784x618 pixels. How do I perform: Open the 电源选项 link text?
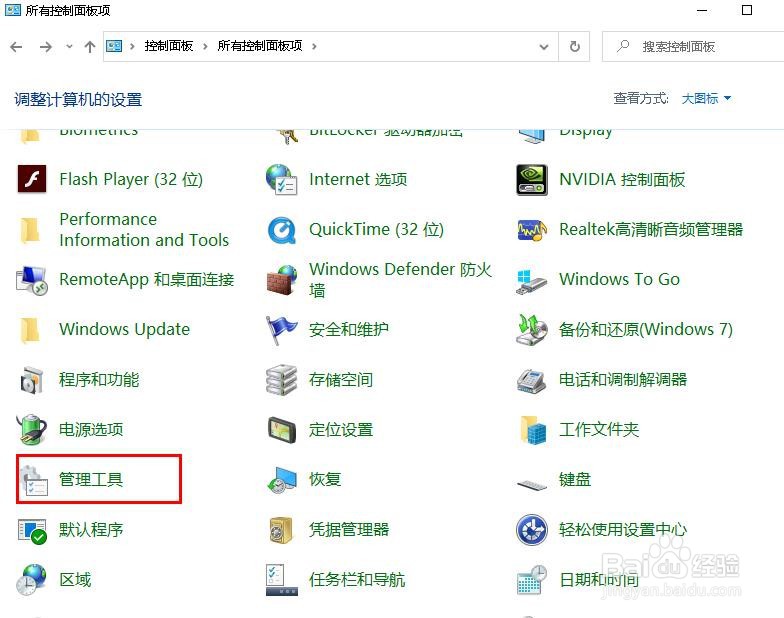90,430
